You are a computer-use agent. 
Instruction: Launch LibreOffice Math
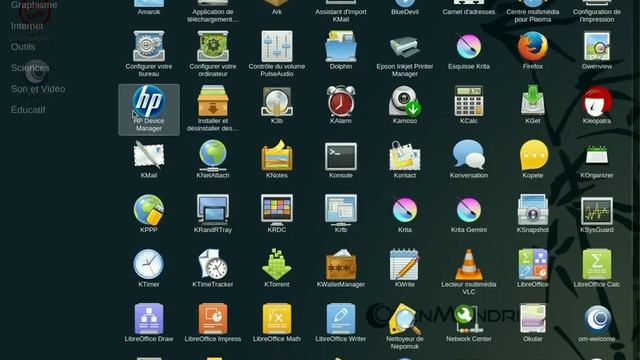pos(277,323)
